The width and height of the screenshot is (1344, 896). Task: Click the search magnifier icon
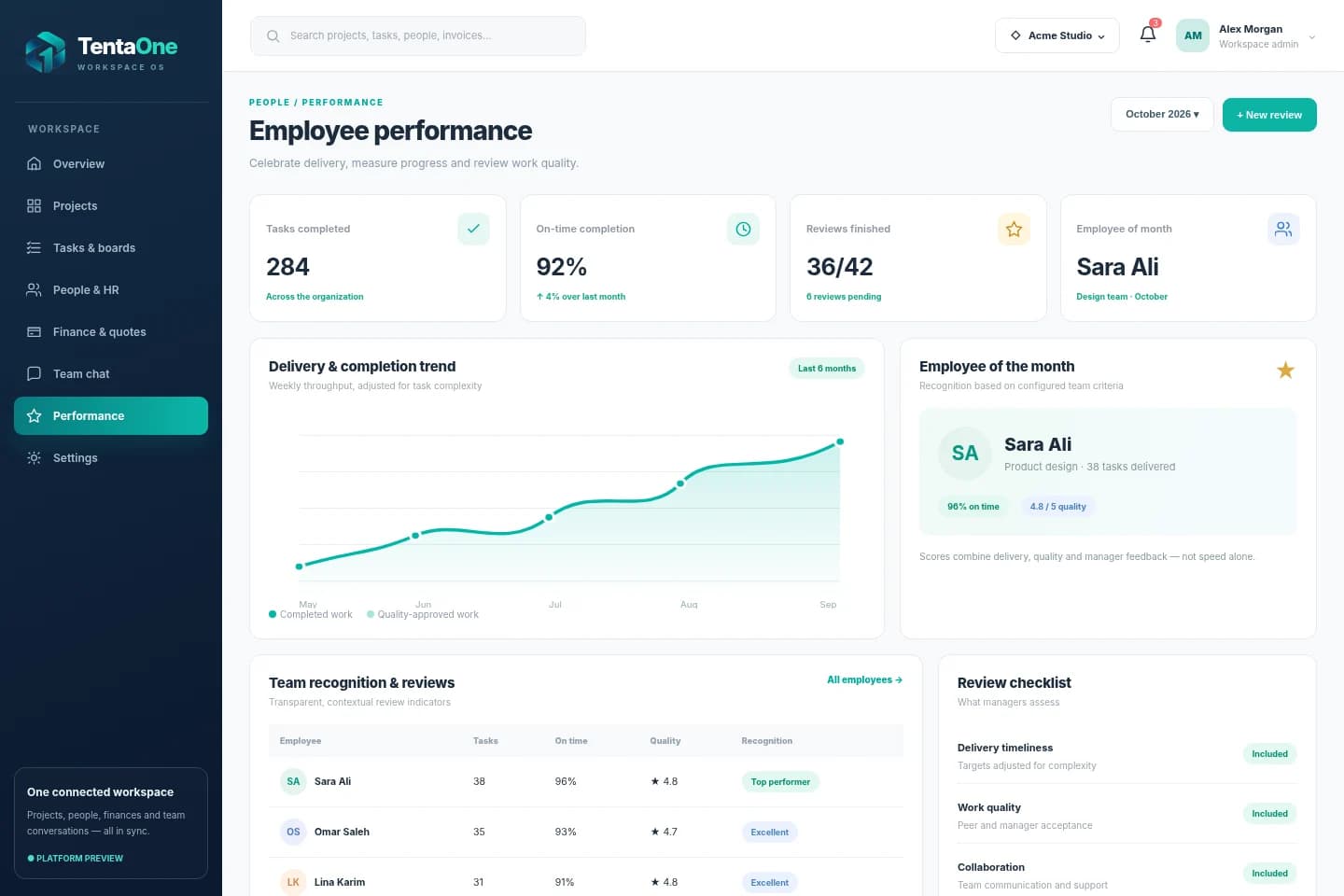(x=273, y=36)
